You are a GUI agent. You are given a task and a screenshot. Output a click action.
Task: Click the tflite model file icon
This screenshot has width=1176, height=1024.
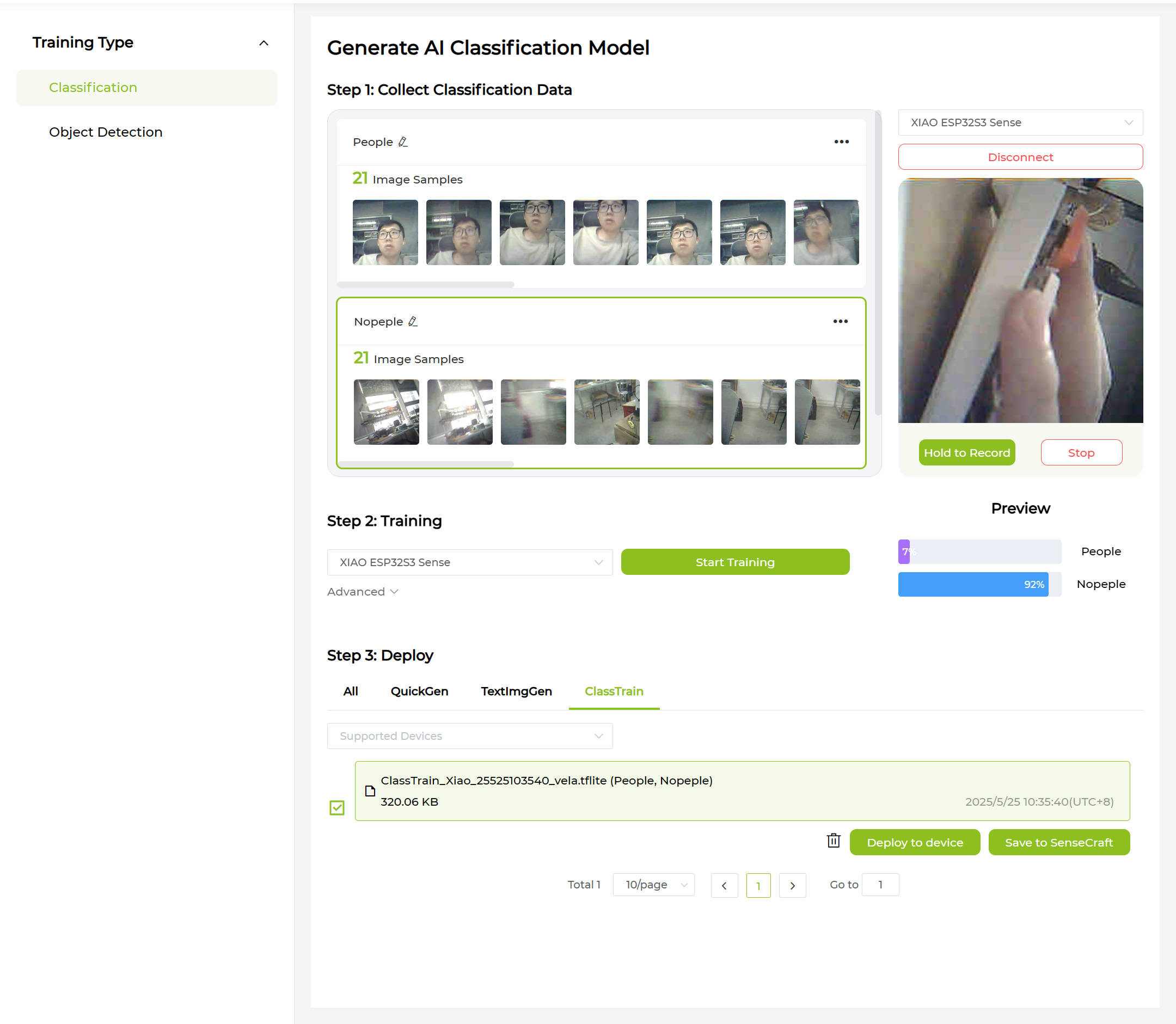(x=370, y=791)
